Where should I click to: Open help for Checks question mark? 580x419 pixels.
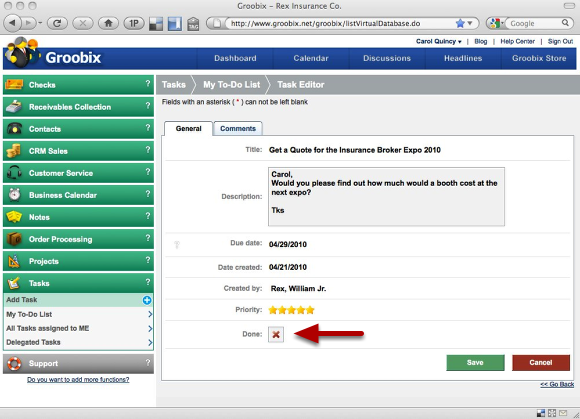pos(148,84)
